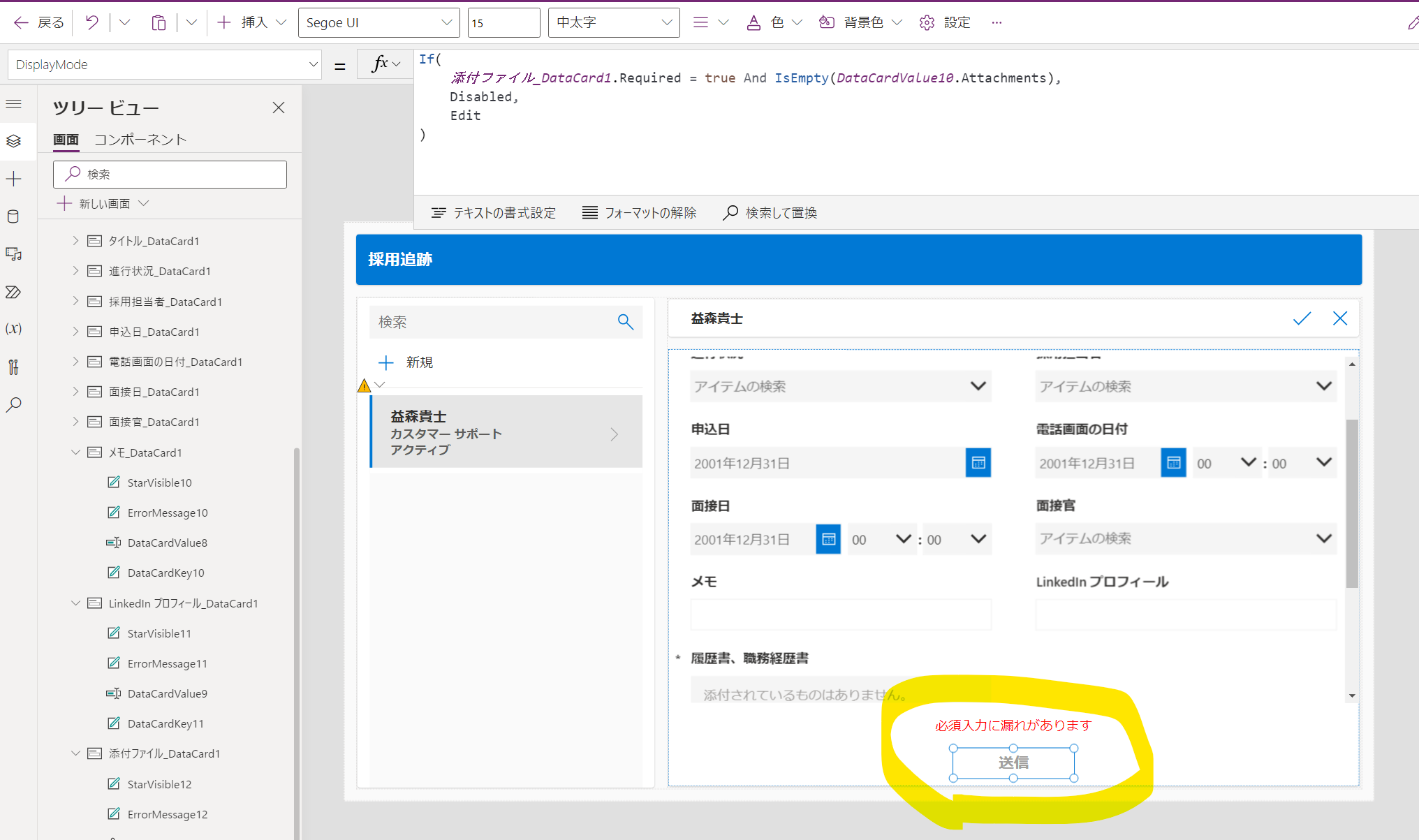Click calendar icon for 申込日 date
Screen dimensions: 1419x840
click(x=978, y=463)
